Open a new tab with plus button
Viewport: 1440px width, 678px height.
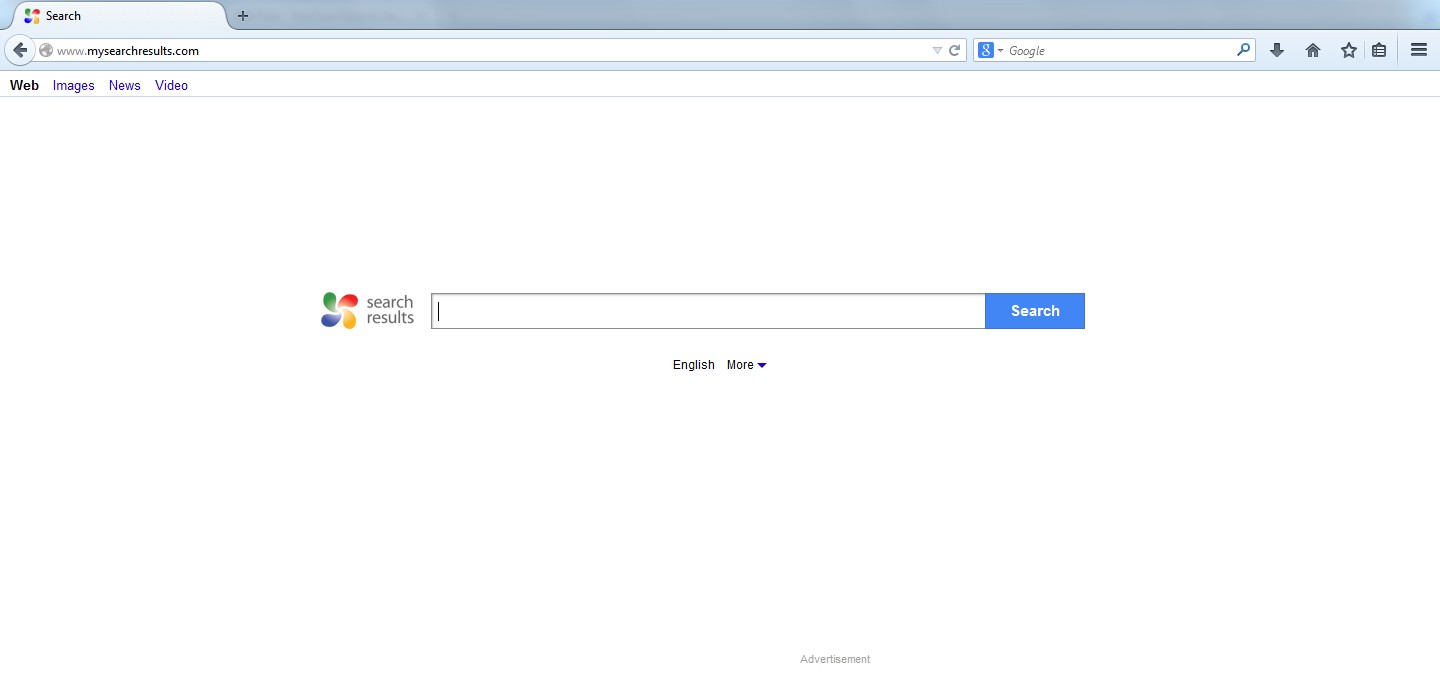point(242,16)
